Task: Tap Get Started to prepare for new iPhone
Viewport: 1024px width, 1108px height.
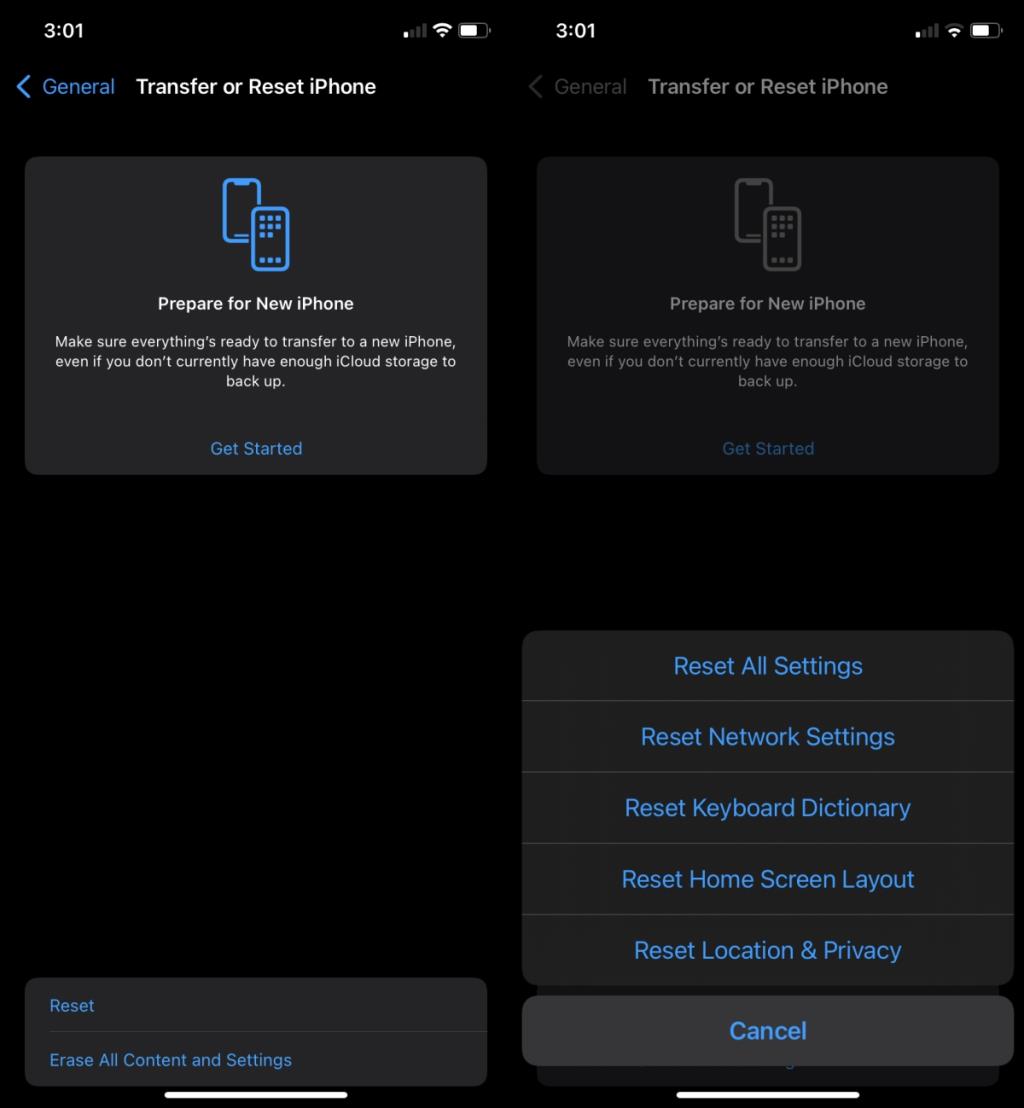Action: (256, 448)
